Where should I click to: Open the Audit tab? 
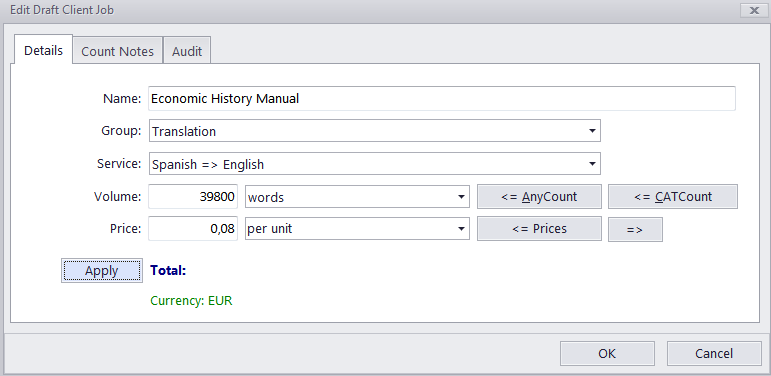coord(187,51)
